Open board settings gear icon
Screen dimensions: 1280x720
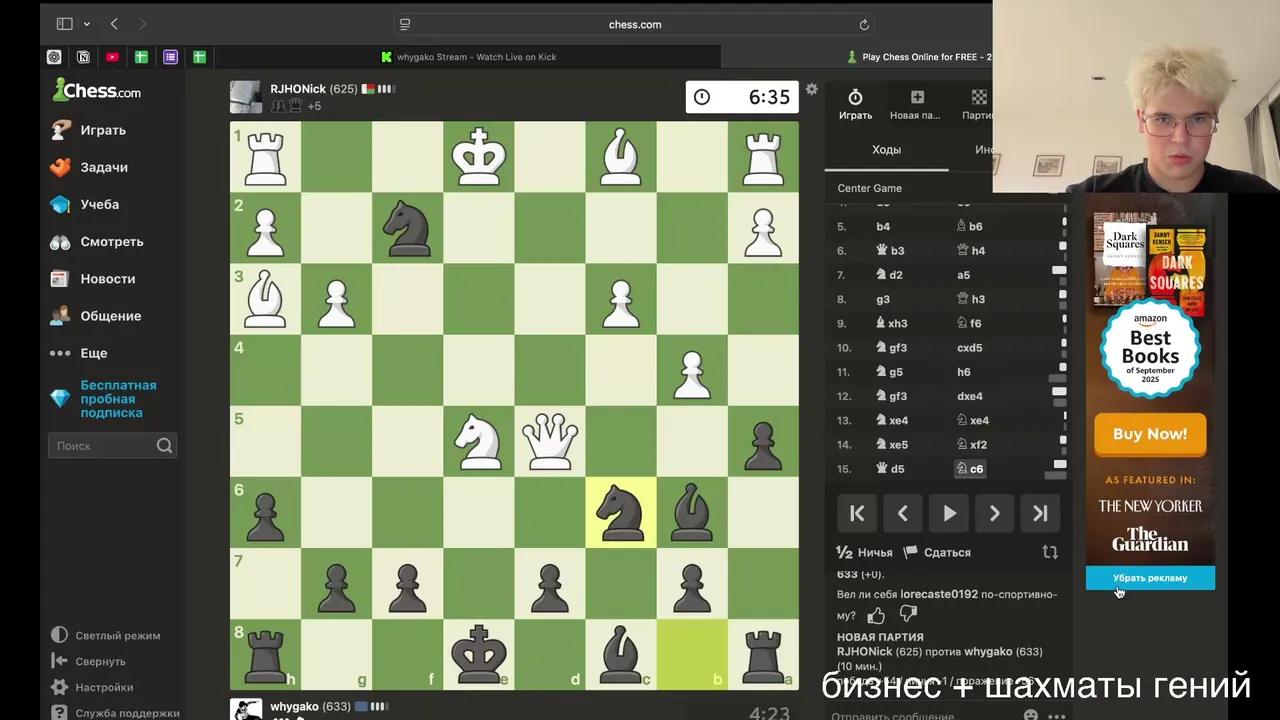point(812,90)
